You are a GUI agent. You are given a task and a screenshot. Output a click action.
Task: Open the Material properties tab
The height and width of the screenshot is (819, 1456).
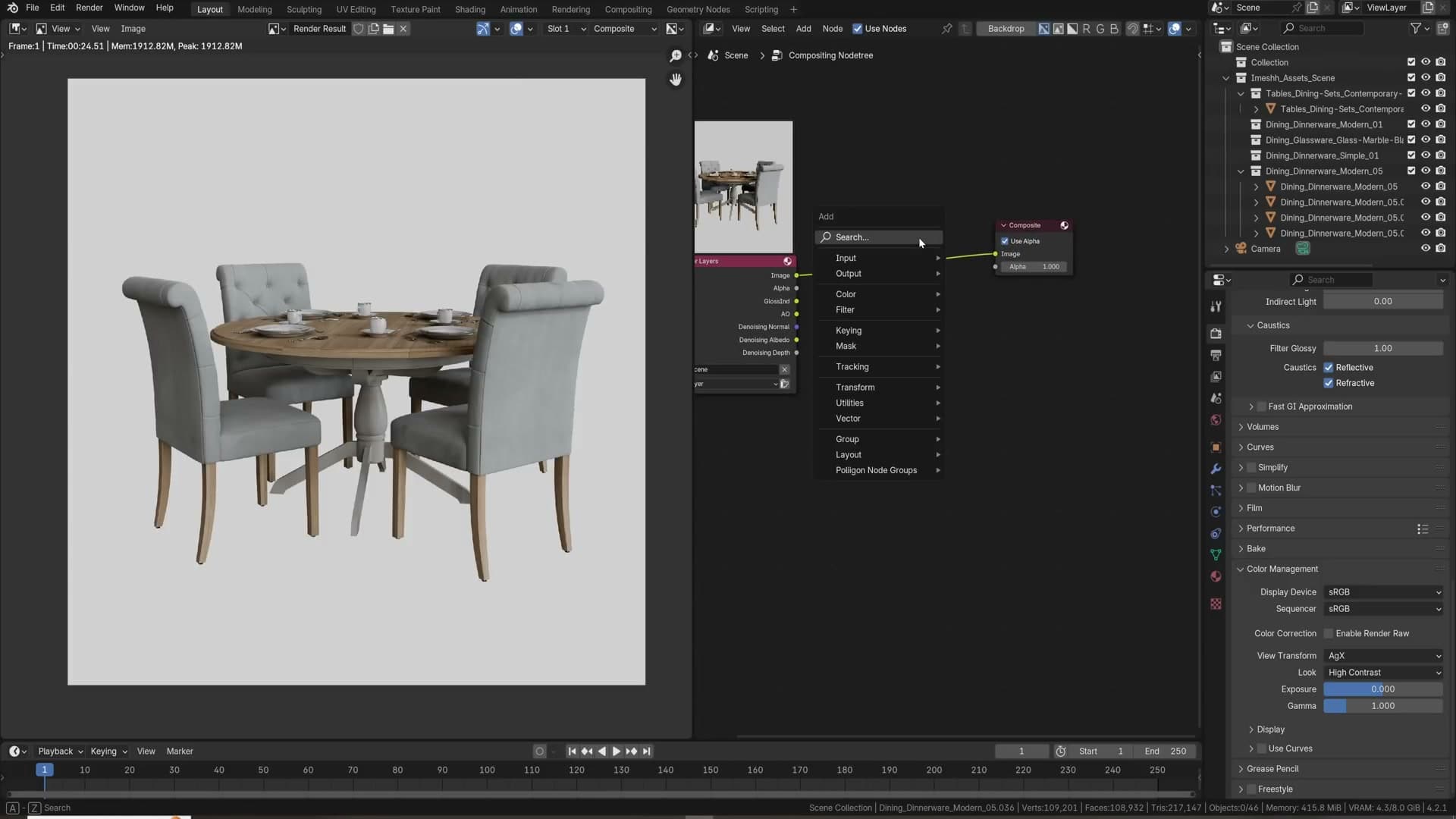pyautogui.click(x=1216, y=577)
